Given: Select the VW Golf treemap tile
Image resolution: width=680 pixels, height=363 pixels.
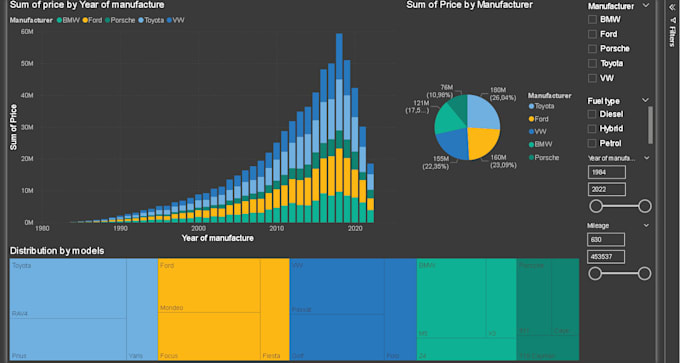Looking at the screenshot, I should 337,337.
